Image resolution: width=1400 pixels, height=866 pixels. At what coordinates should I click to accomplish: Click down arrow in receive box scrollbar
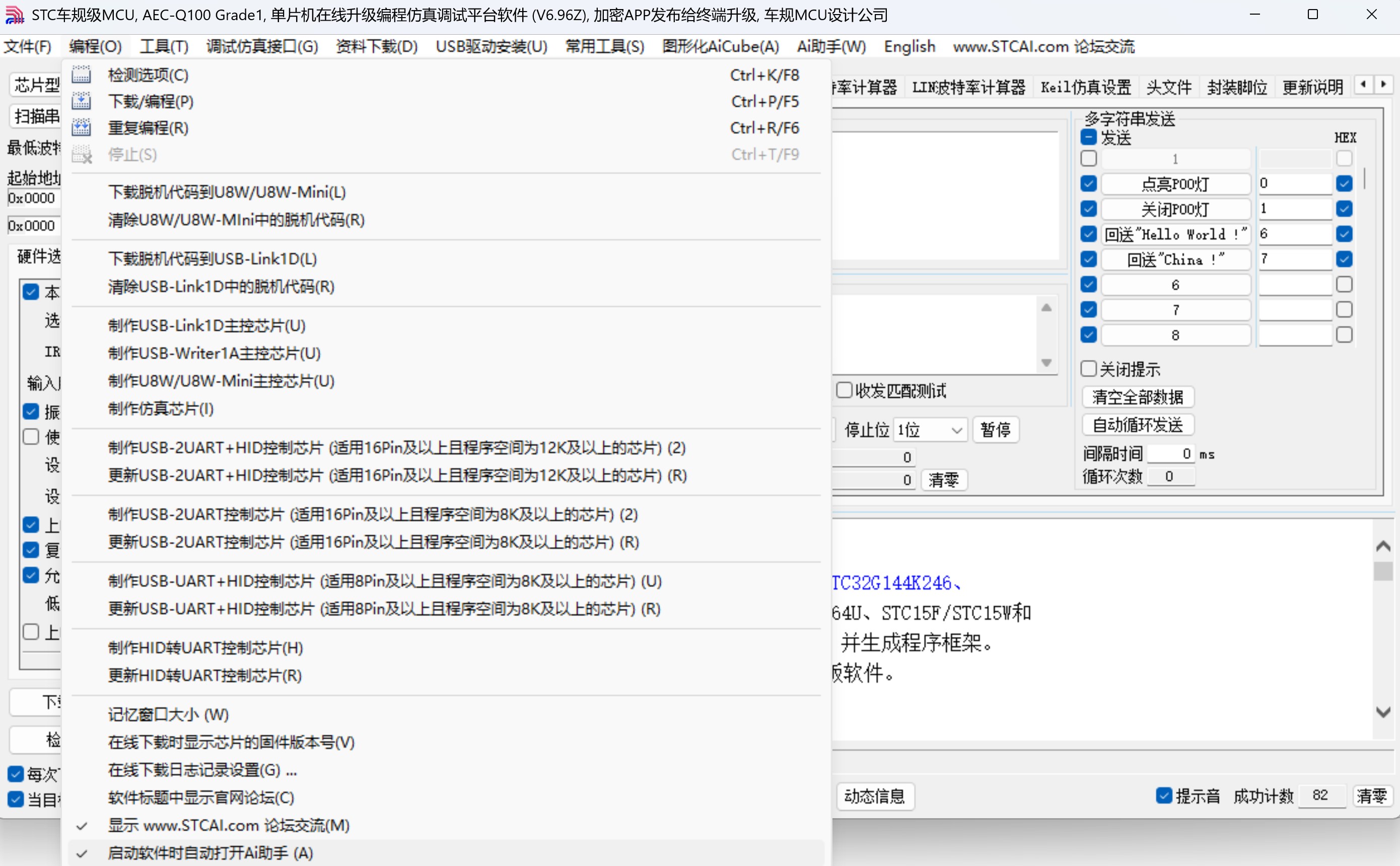click(1046, 363)
